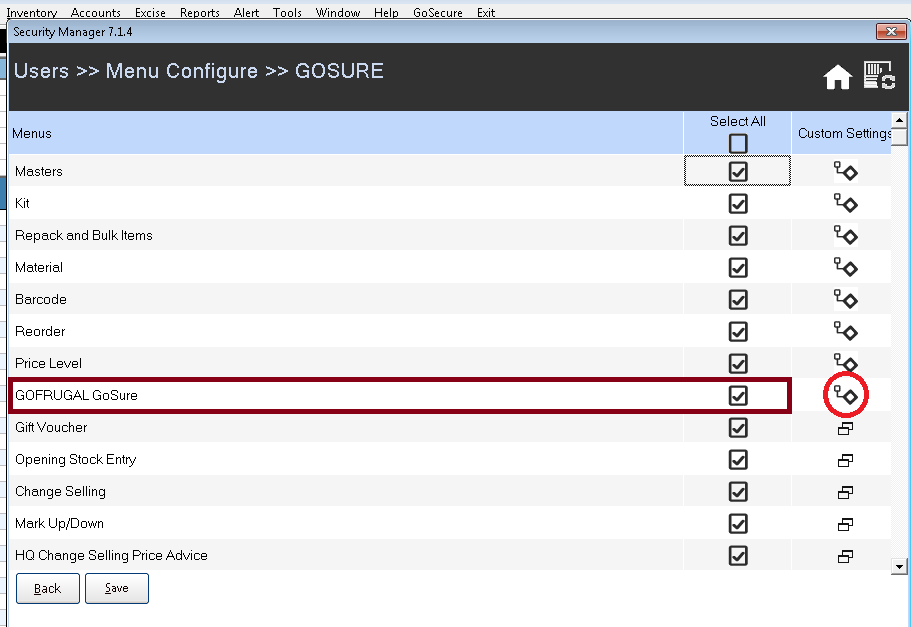Click settings icon for Gift Voucher row
The image size is (911, 627).
coord(845,428)
